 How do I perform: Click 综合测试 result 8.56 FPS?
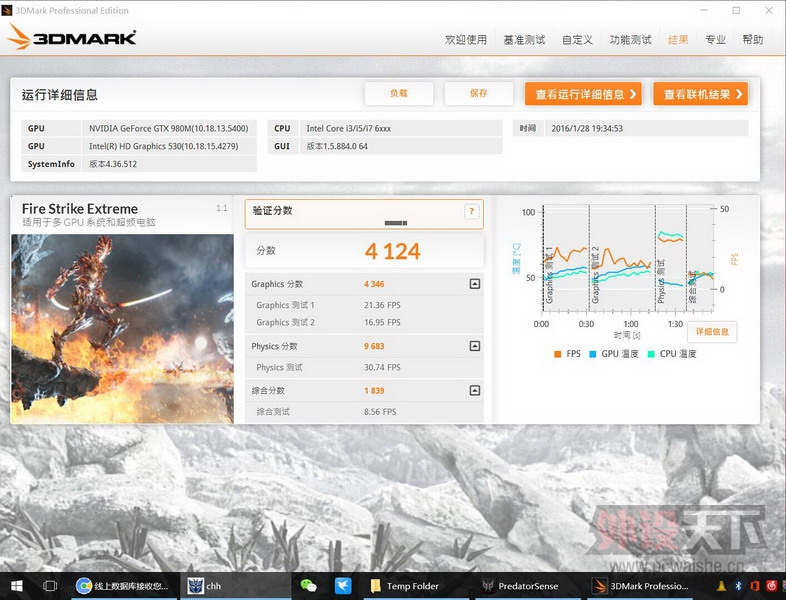[380, 412]
